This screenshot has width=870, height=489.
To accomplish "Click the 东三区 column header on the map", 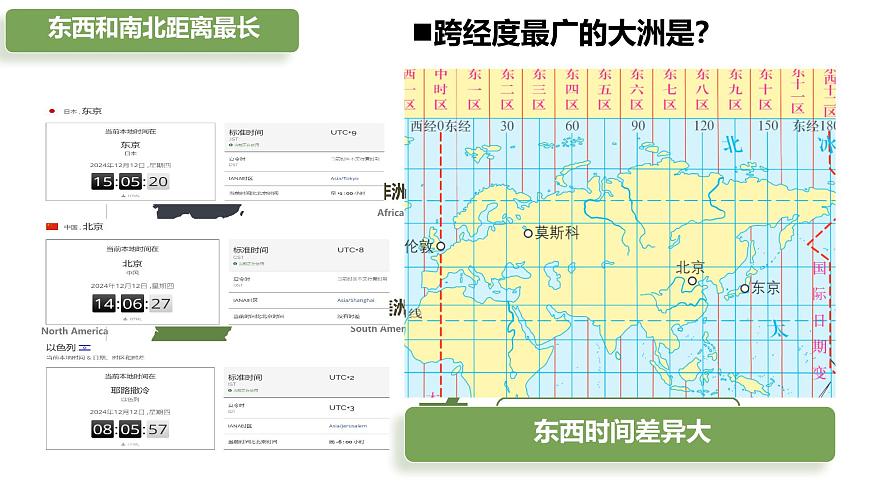I will [x=539, y=89].
